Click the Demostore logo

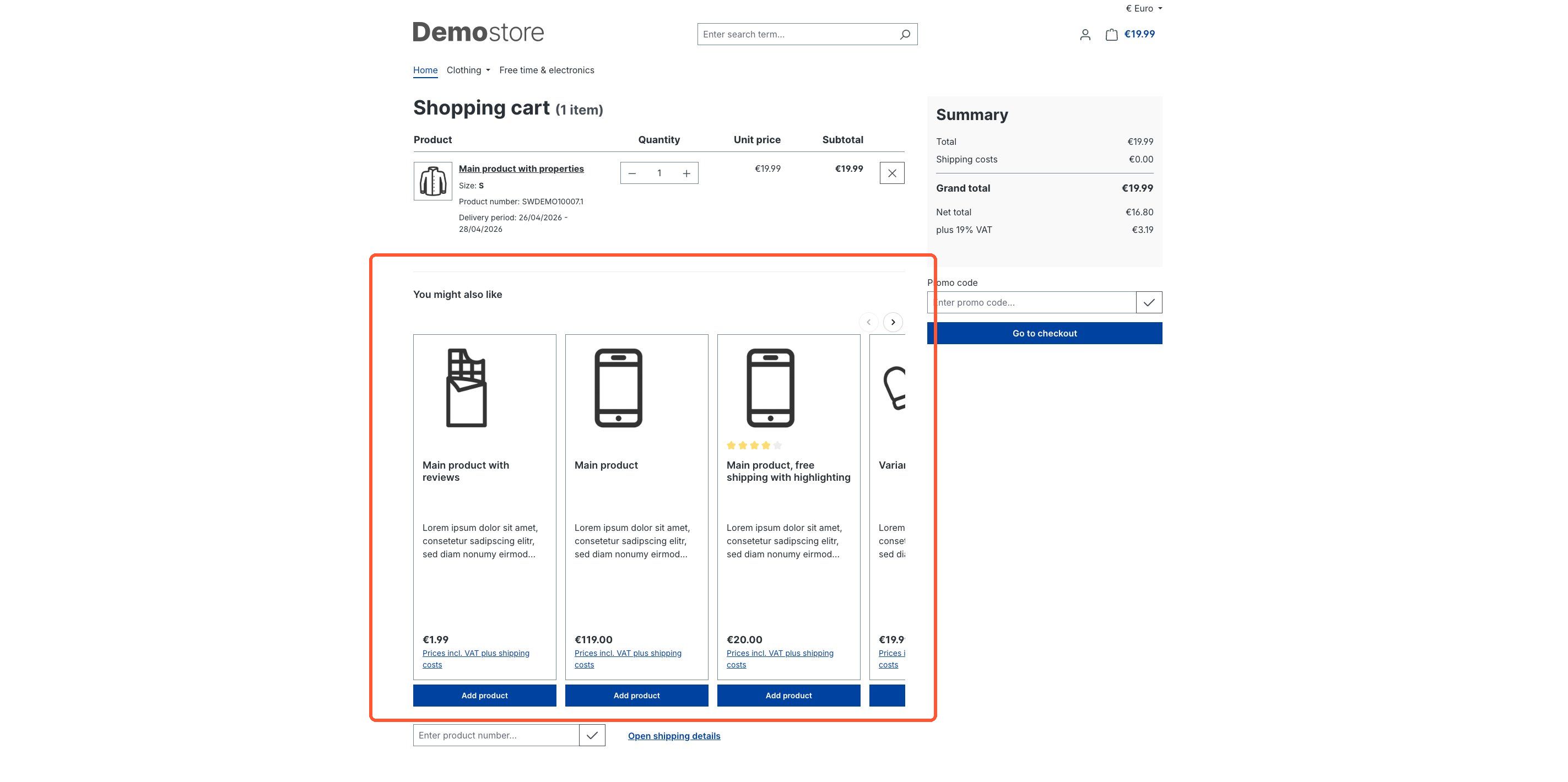pos(478,32)
